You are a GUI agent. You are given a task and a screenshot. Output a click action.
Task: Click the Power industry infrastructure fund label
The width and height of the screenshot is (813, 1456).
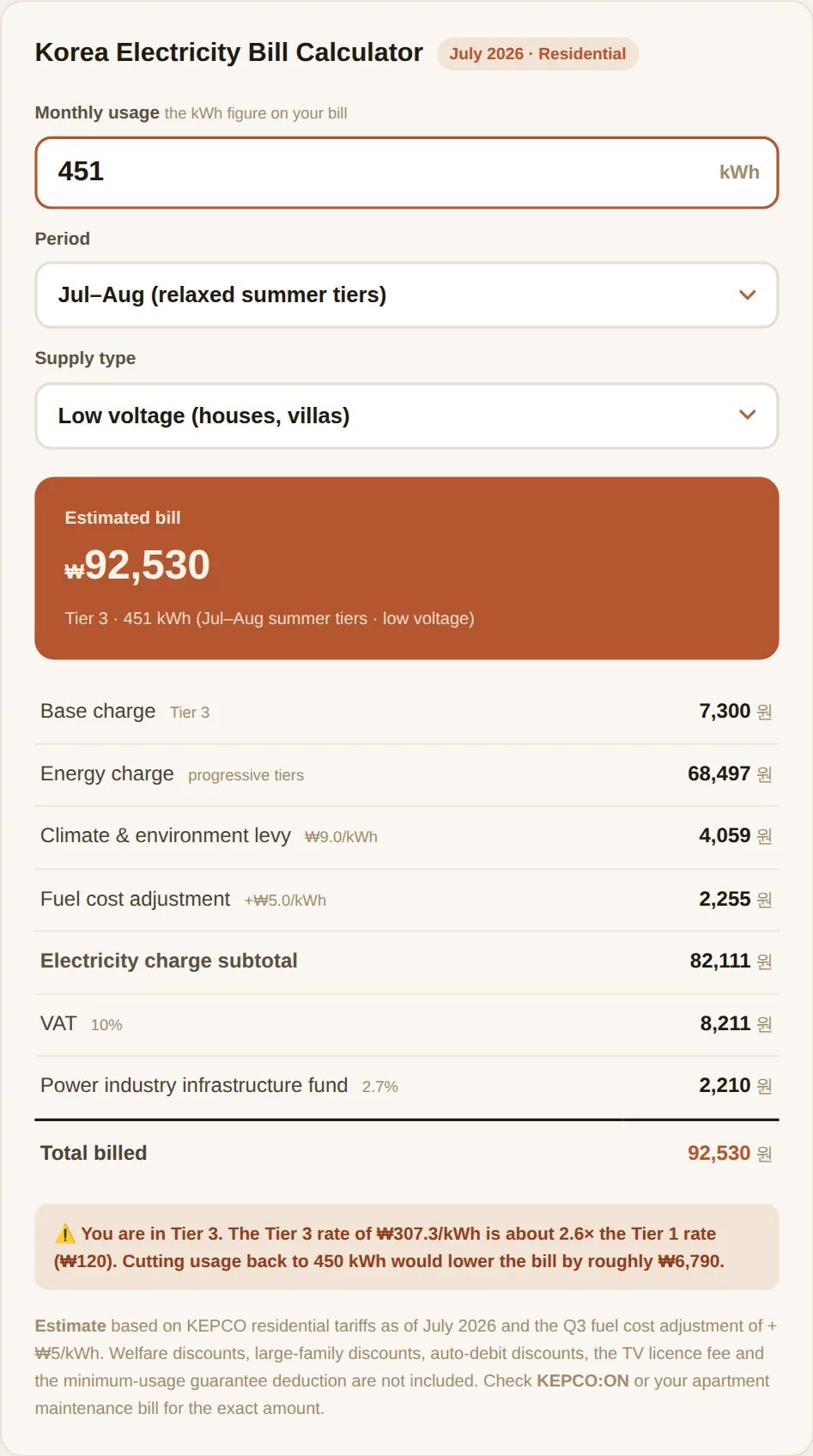(x=194, y=1086)
